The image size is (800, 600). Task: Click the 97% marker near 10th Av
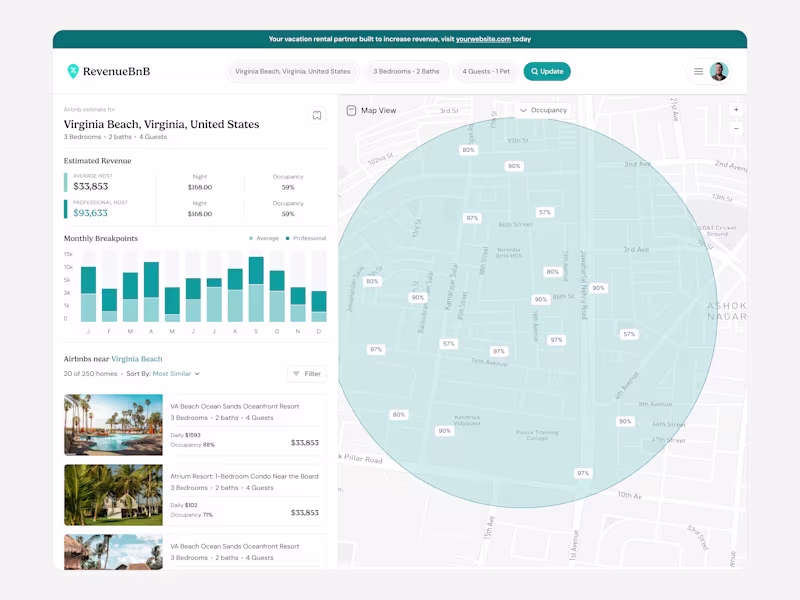tap(583, 473)
